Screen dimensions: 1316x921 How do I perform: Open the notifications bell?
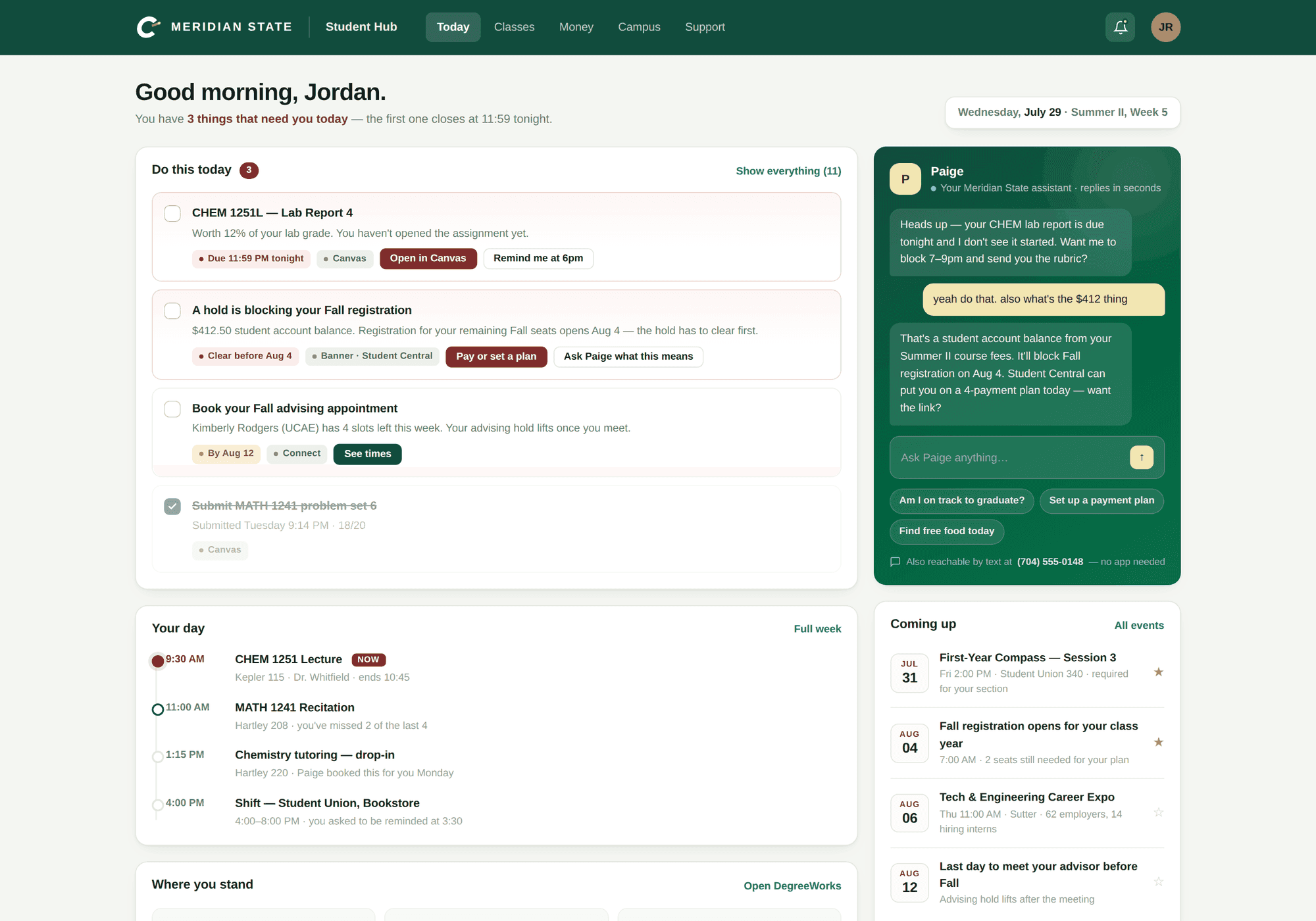tap(1120, 27)
